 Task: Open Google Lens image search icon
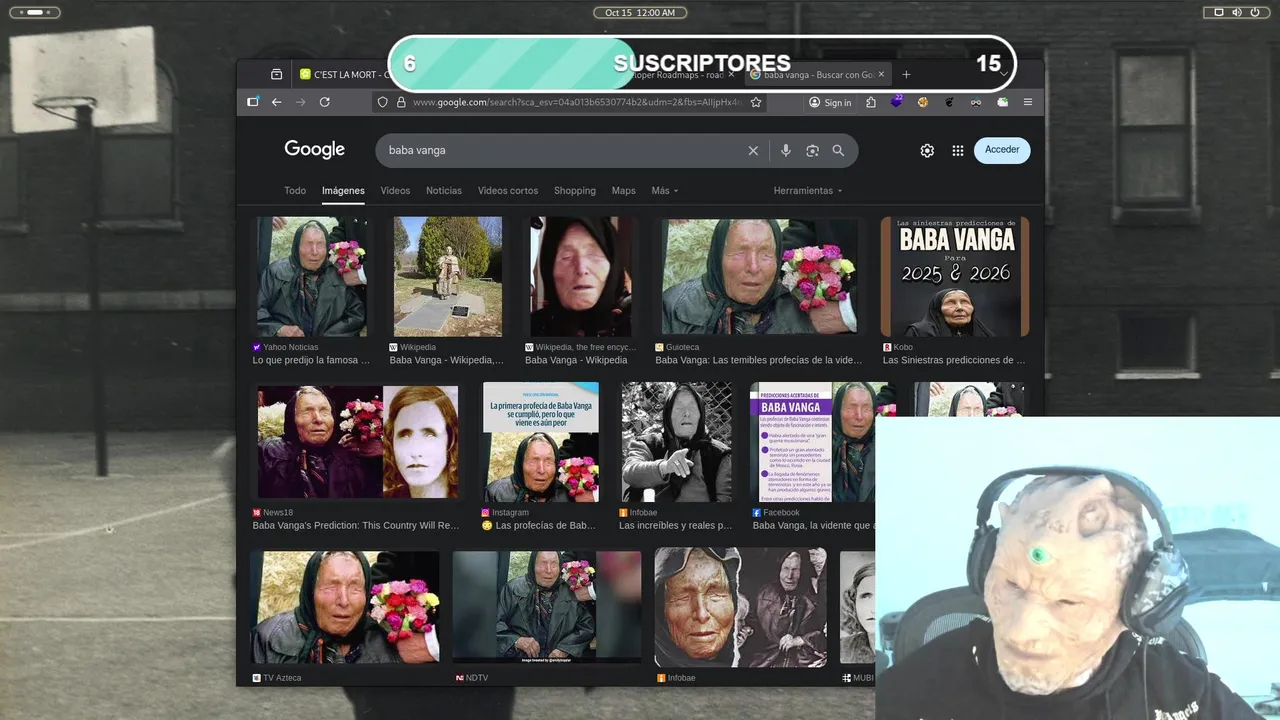(x=812, y=150)
